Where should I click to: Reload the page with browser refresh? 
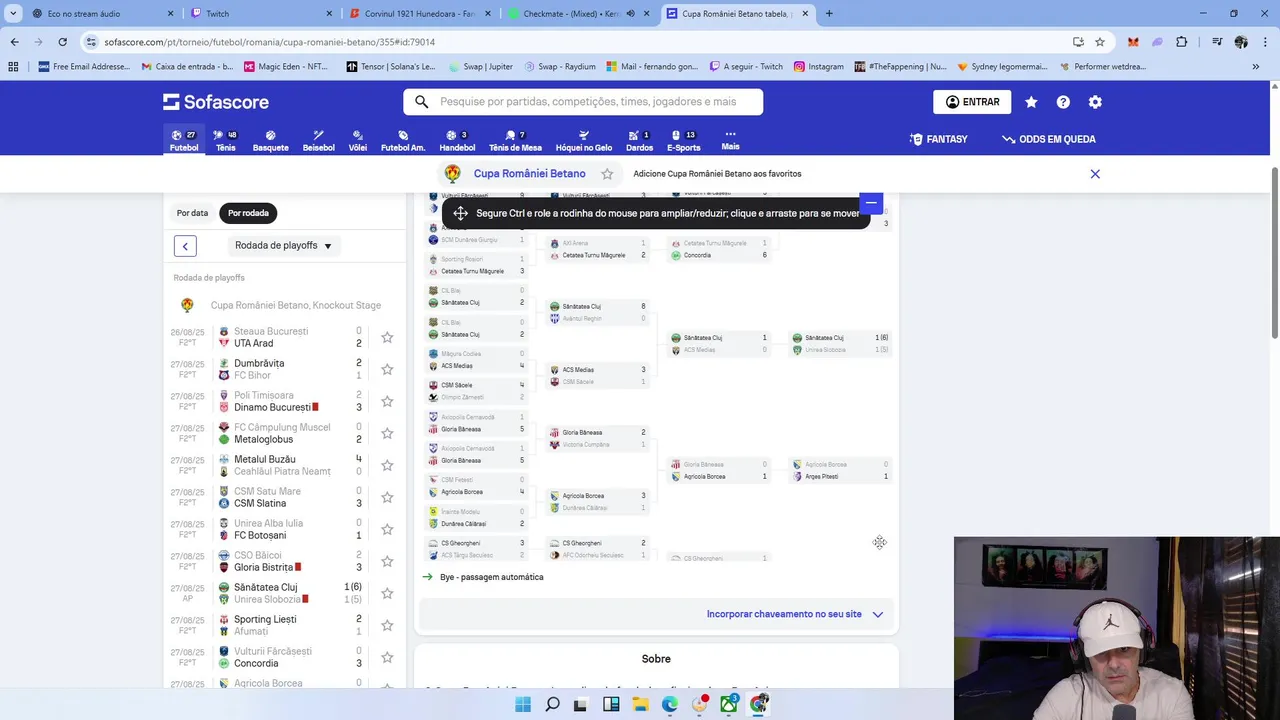(x=62, y=42)
